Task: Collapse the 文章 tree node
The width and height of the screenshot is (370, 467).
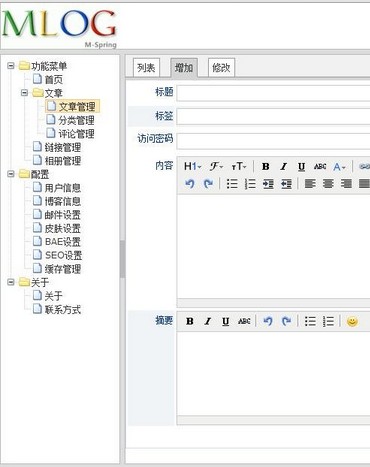Action: [x=24, y=93]
